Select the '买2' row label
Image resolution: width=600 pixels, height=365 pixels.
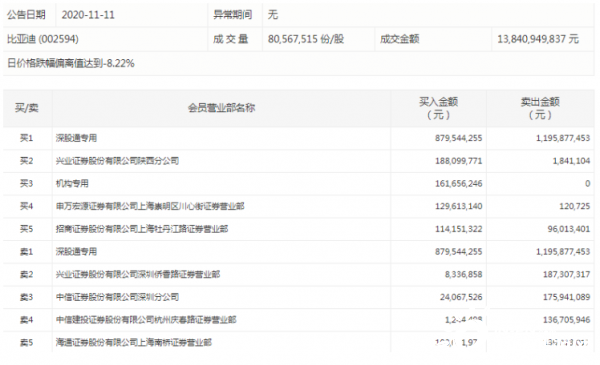26,161
